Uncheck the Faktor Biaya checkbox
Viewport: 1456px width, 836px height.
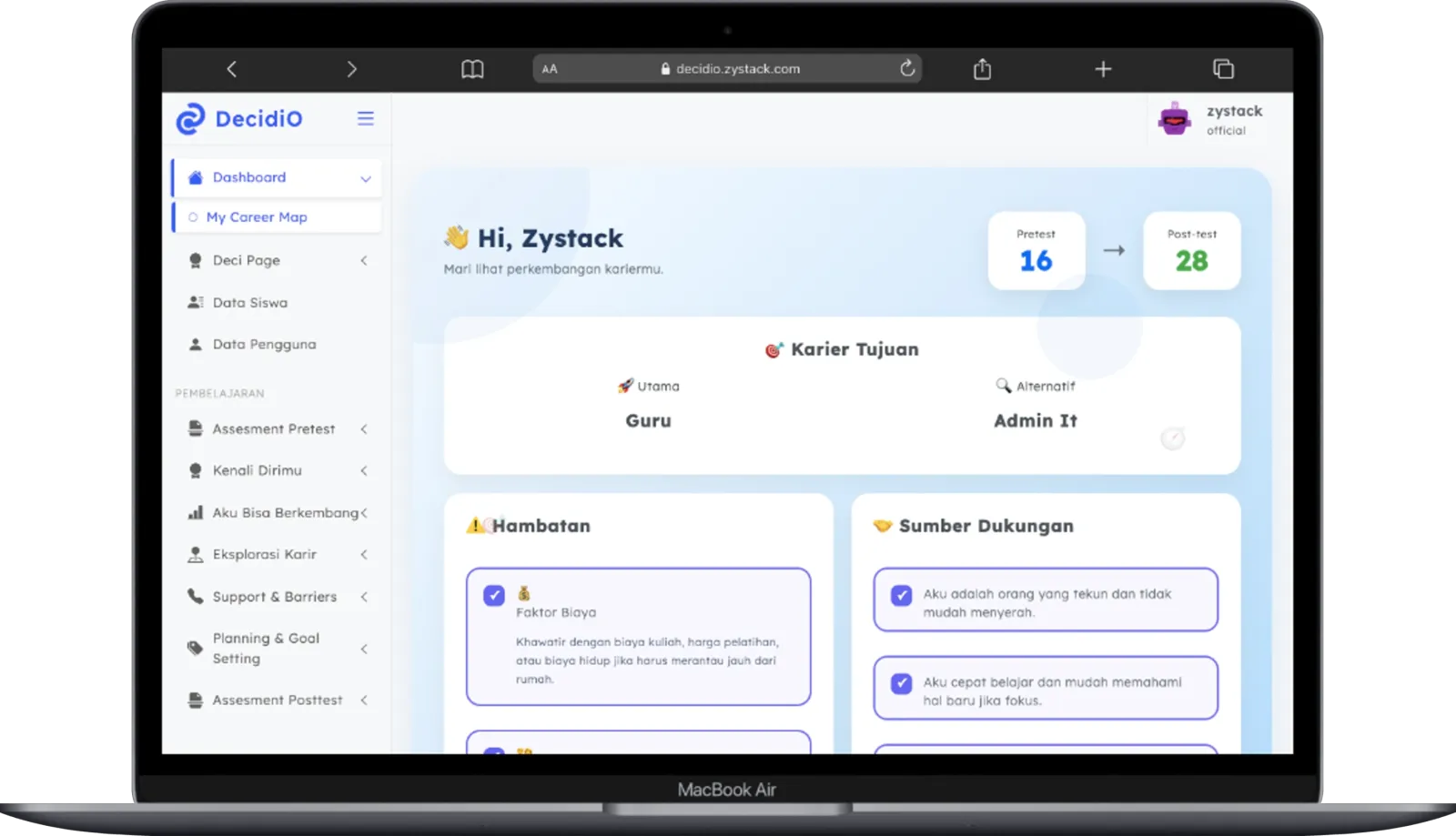pyautogui.click(x=494, y=596)
